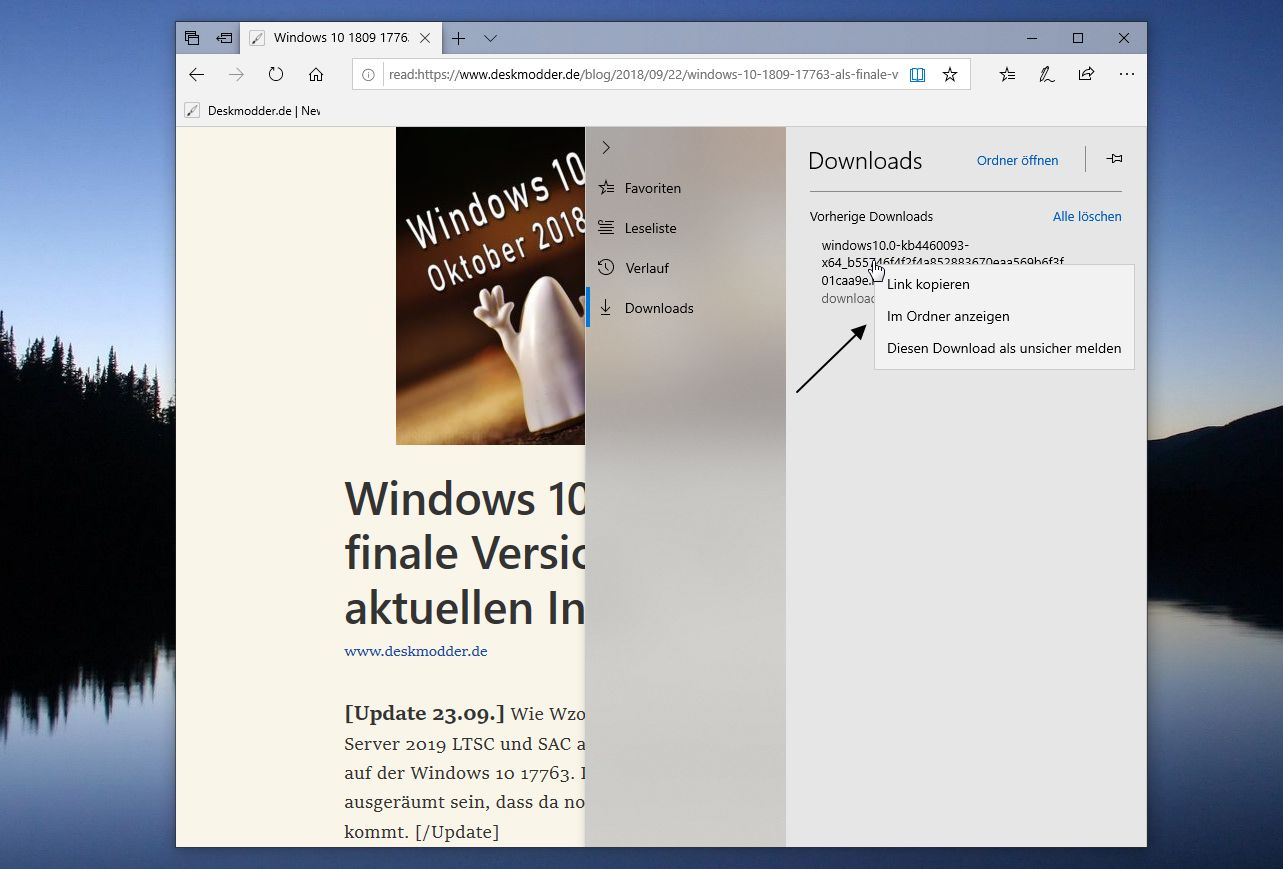Screen dimensions: 1283x869
Task: Click the site information icon in address bar
Action: pos(368,74)
